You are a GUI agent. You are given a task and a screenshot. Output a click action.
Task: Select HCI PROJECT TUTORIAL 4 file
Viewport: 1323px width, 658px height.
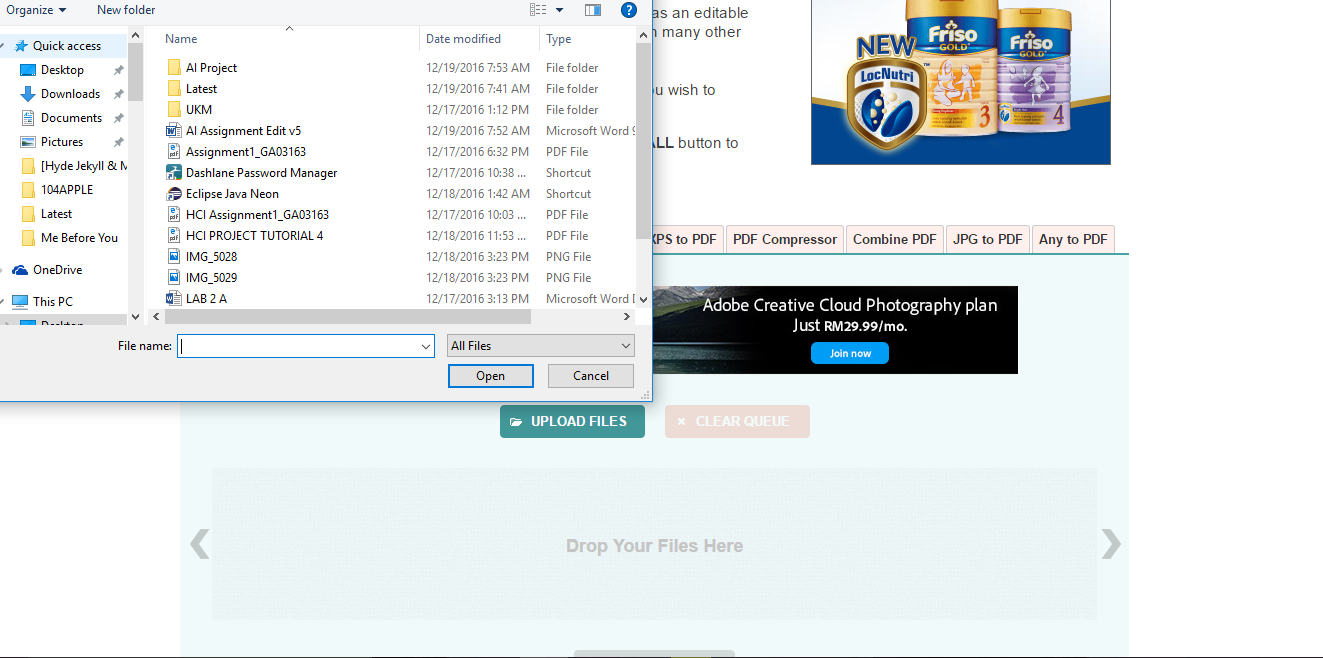254,236
